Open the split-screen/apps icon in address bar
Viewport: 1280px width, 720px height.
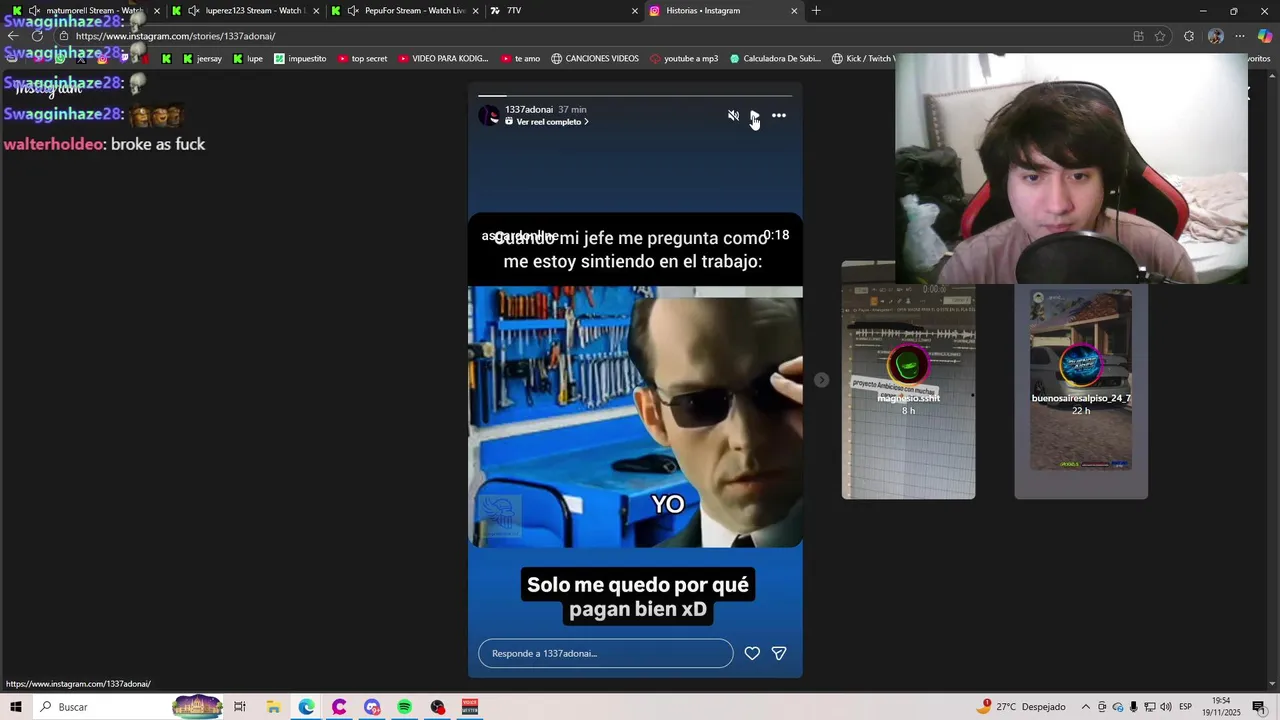point(1138,36)
